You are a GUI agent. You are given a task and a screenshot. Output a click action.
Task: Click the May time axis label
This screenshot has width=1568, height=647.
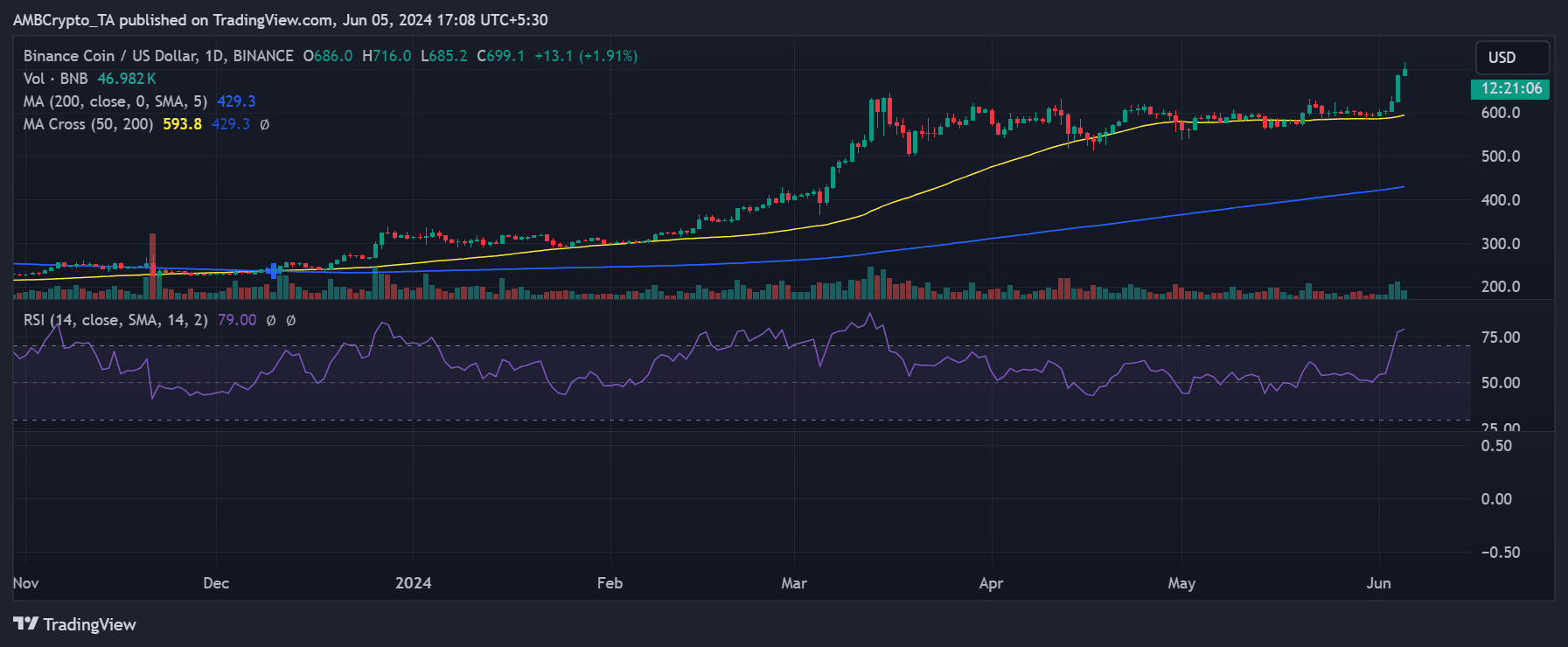pyautogui.click(x=1181, y=583)
